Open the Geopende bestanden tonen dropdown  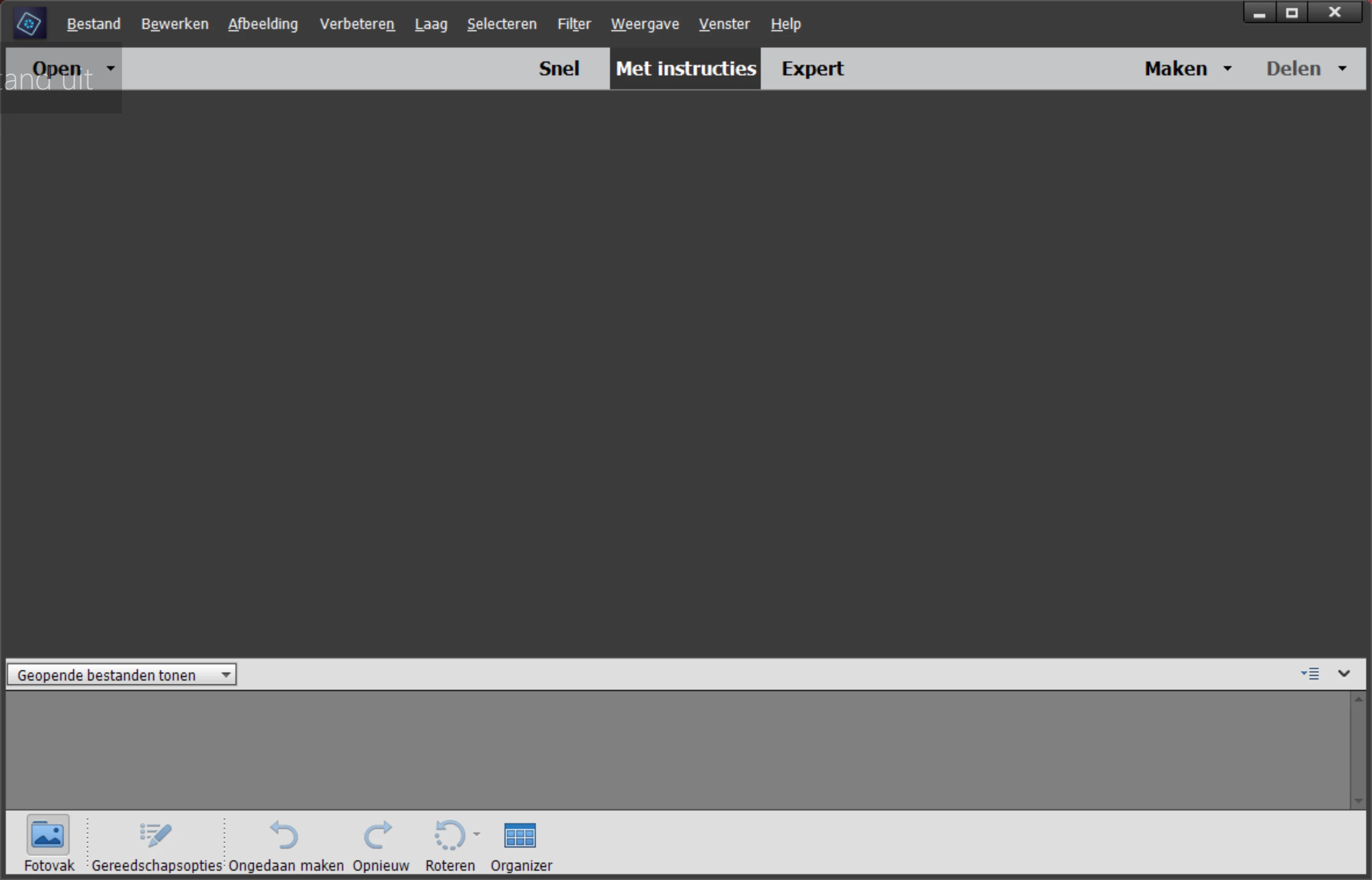122,675
